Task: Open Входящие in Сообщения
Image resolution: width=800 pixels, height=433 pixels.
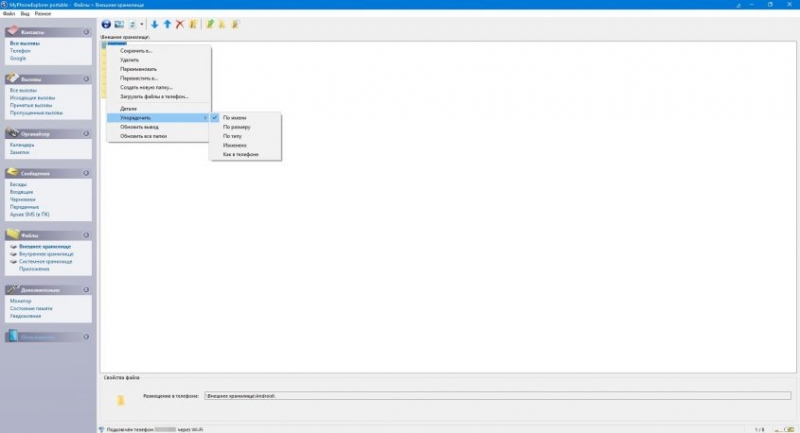Action: point(21,192)
